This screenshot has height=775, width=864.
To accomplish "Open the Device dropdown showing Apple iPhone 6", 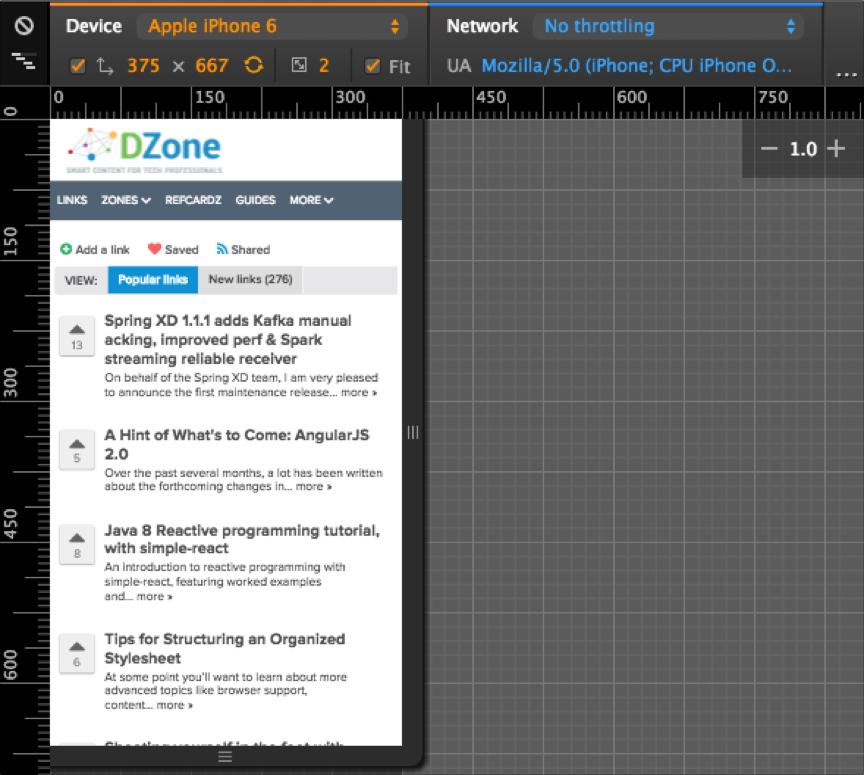I will [272, 26].
